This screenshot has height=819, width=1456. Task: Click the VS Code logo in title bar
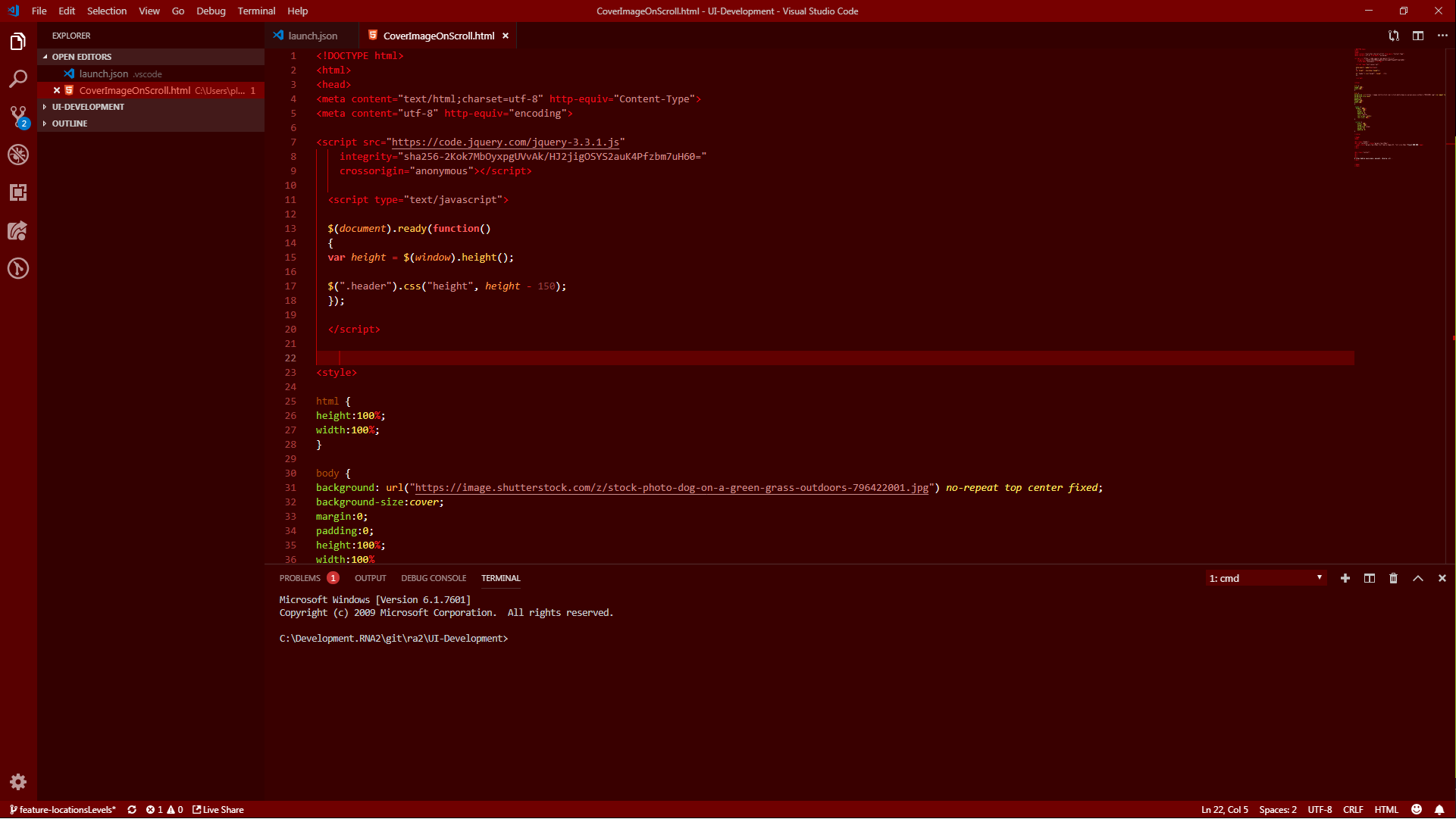(13, 11)
